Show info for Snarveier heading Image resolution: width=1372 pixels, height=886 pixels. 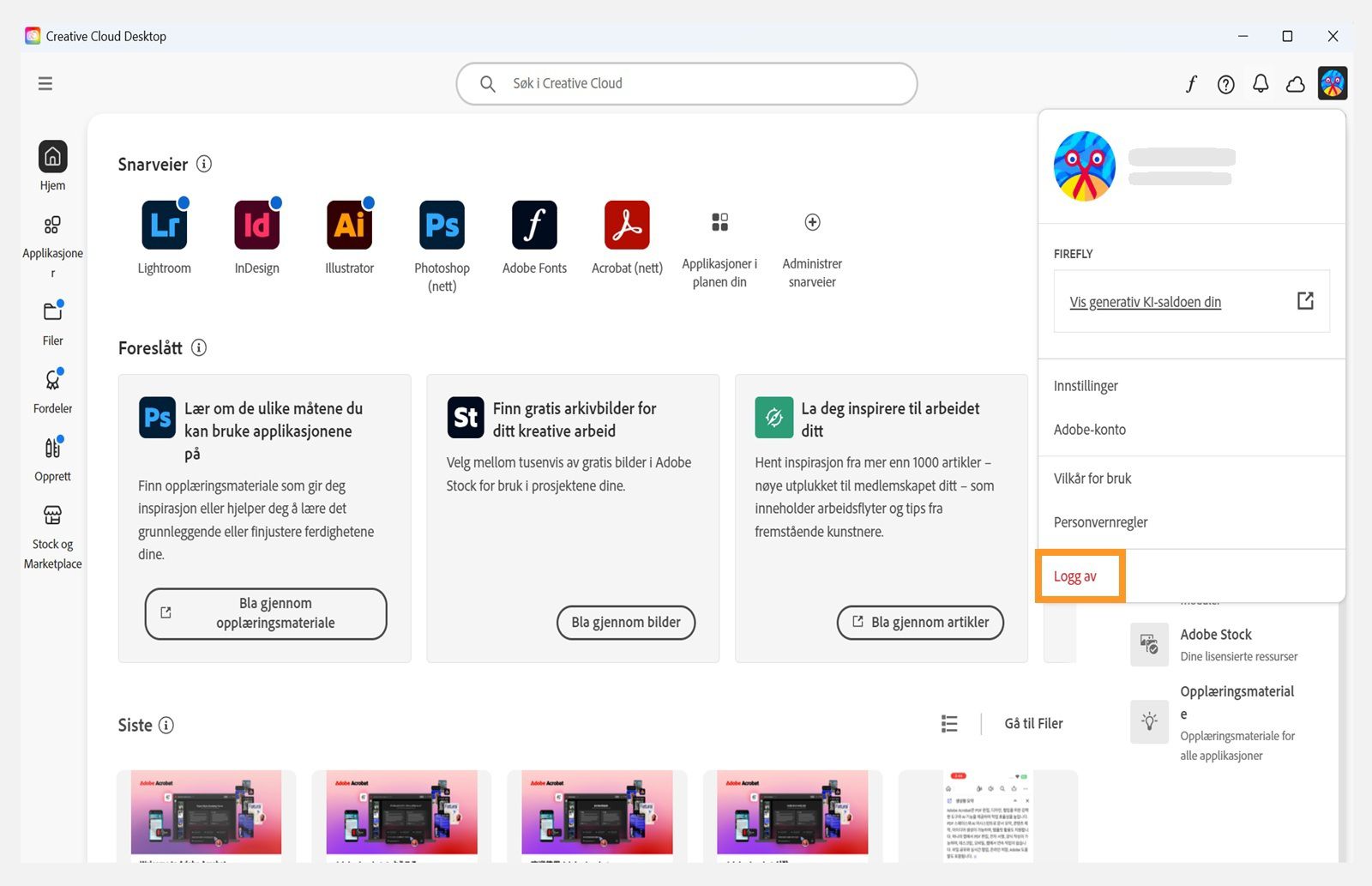(x=204, y=164)
